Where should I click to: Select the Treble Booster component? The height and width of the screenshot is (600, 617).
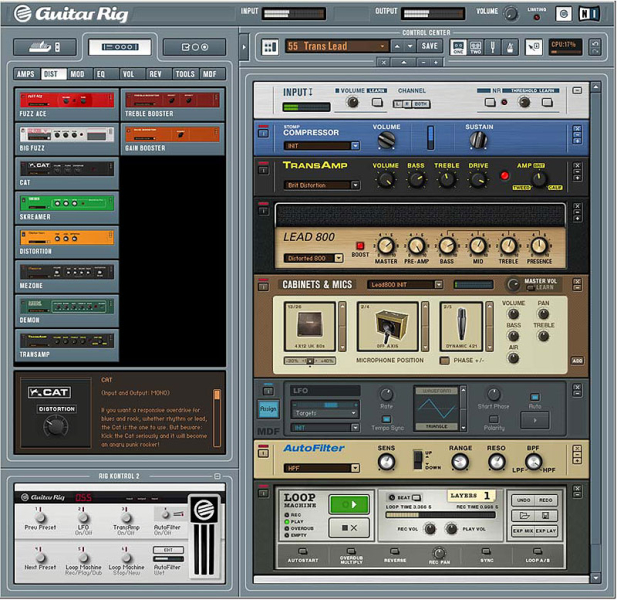[x=172, y=104]
